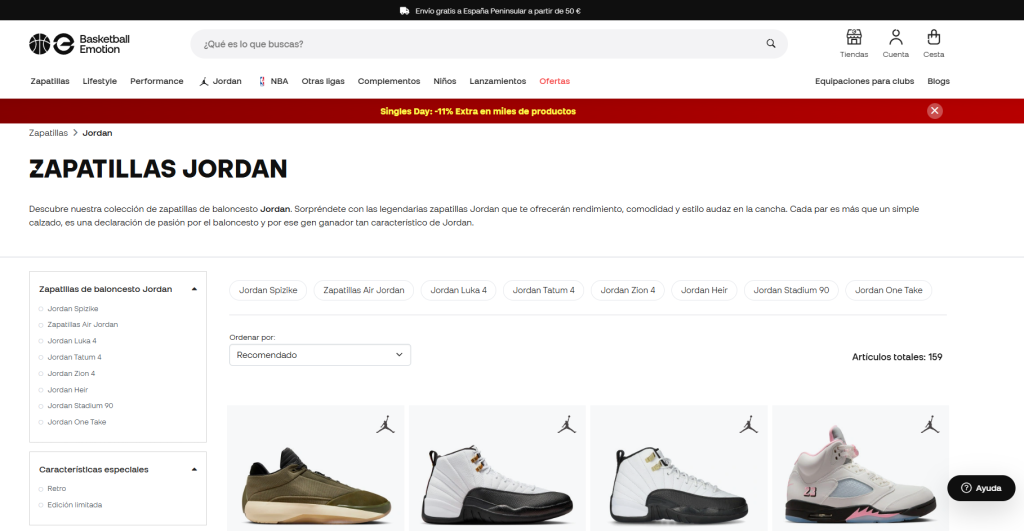The height and width of the screenshot is (531, 1024).
Task: Open the Tiendas store icon
Action: (x=854, y=43)
